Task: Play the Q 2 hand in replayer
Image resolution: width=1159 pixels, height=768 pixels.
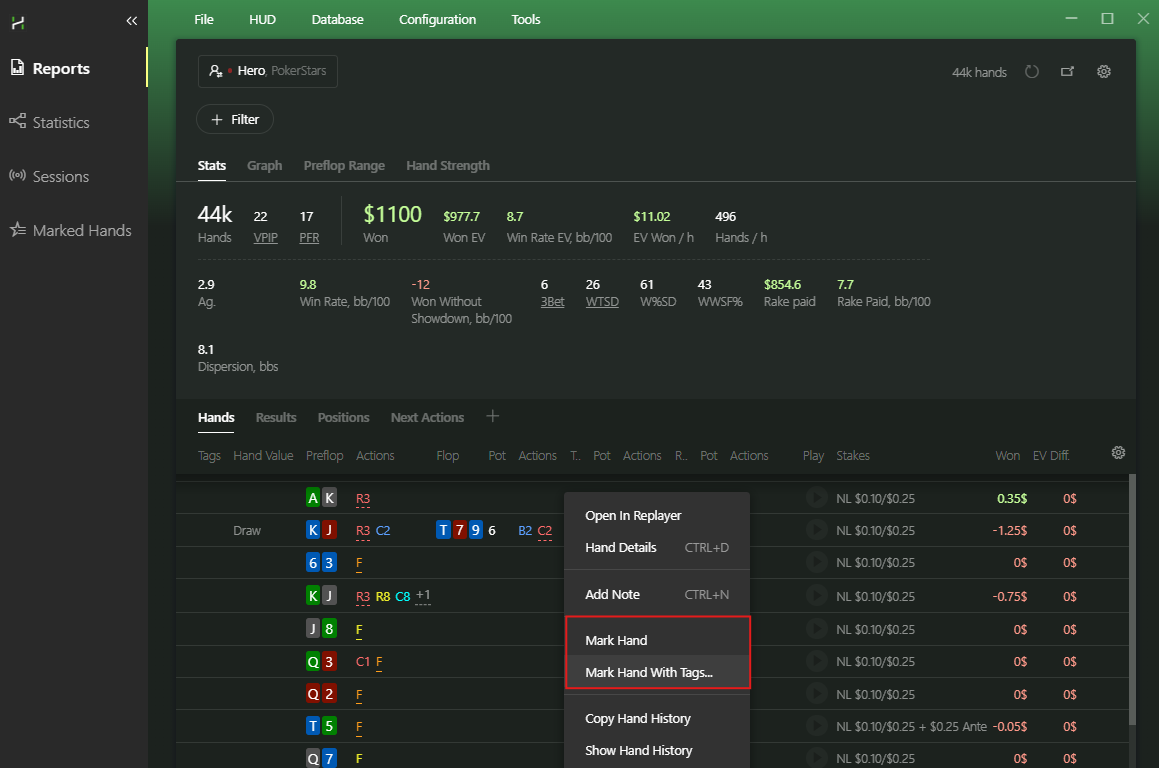Action: click(x=816, y=693)
